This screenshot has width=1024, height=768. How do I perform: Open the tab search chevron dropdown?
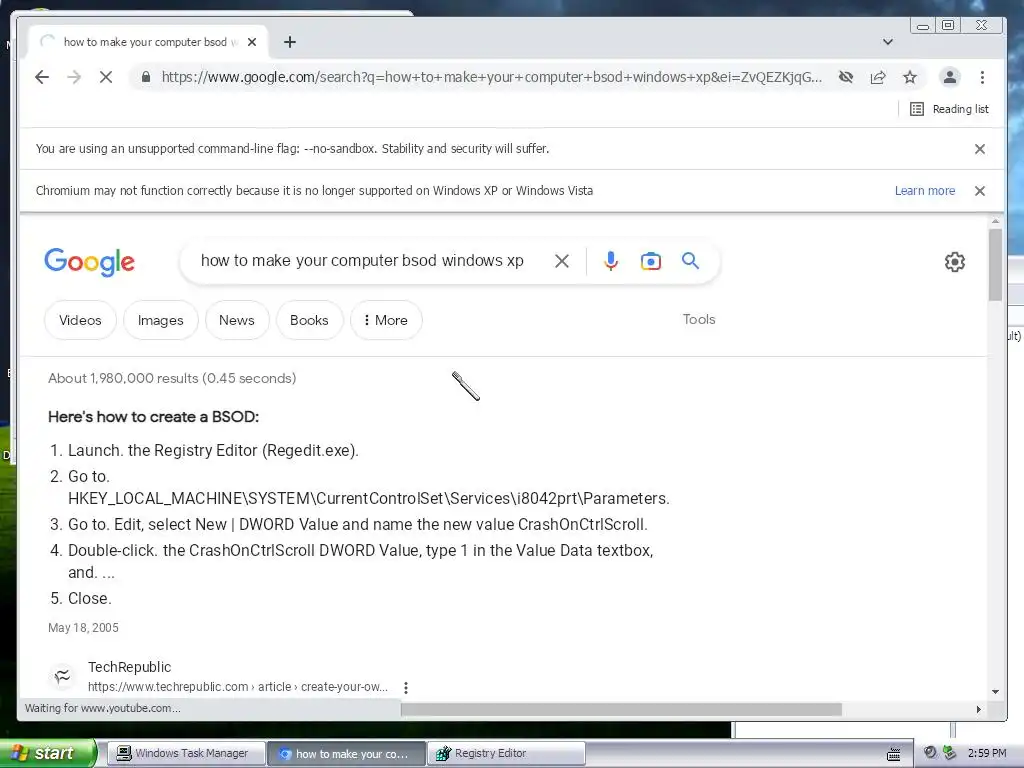pos(888,42)
